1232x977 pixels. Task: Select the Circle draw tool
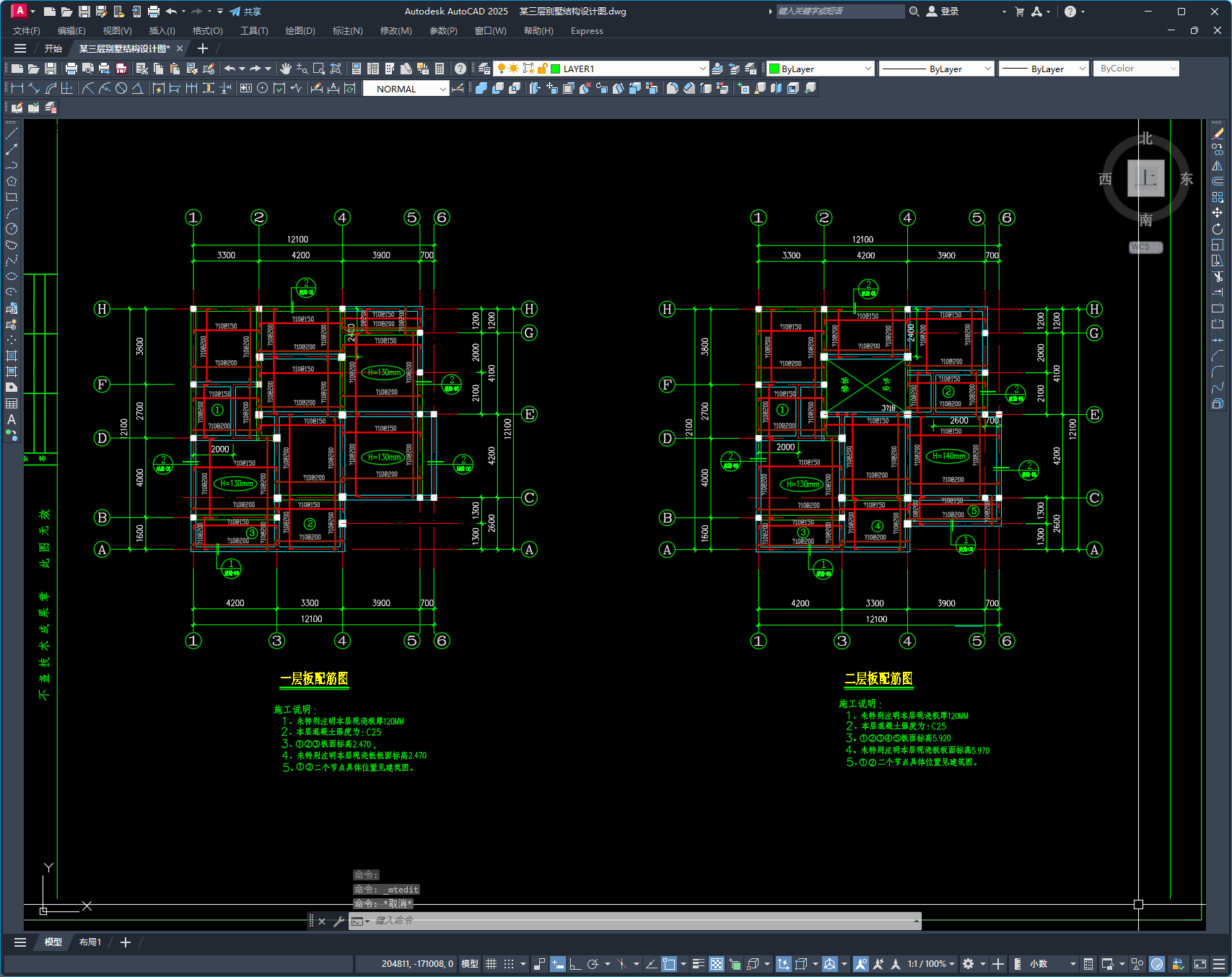(x=12, y=229)
